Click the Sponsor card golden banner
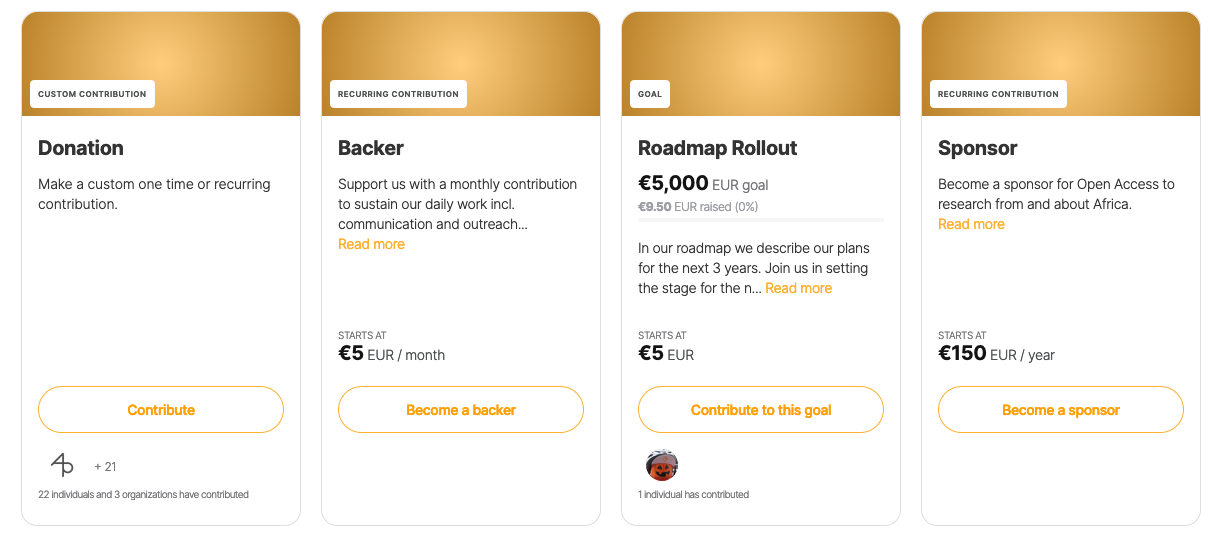1212x540 pixels. coord(1061,50)
